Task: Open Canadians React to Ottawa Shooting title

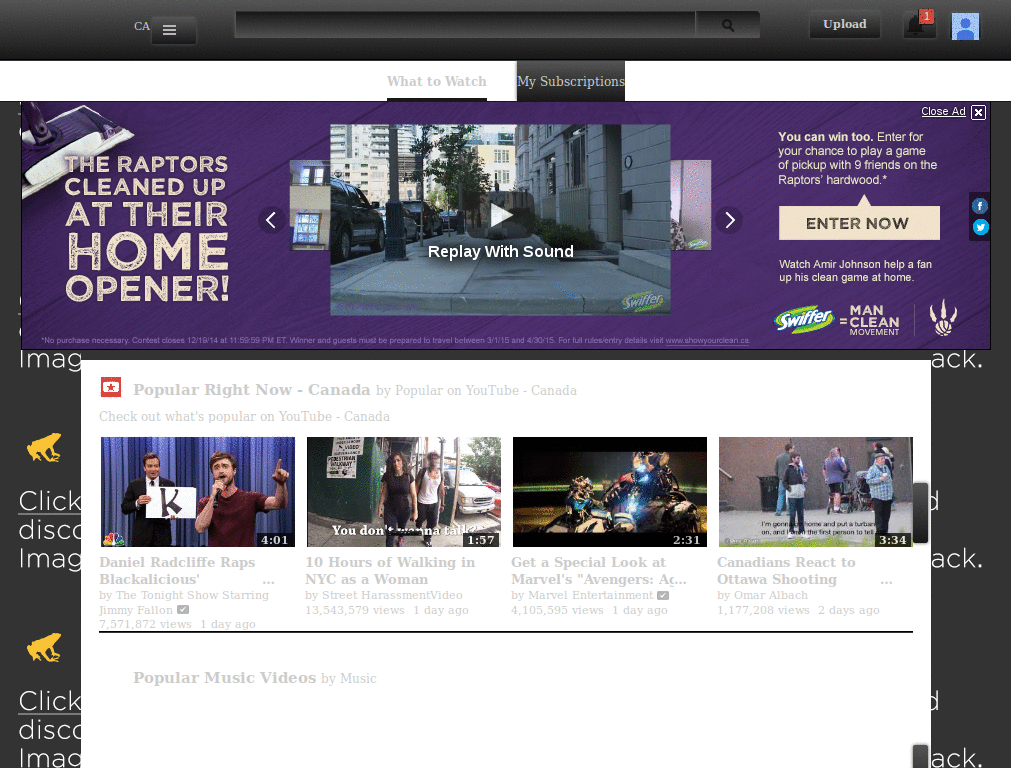Action: pyautogui.click(x=786, y=571)
